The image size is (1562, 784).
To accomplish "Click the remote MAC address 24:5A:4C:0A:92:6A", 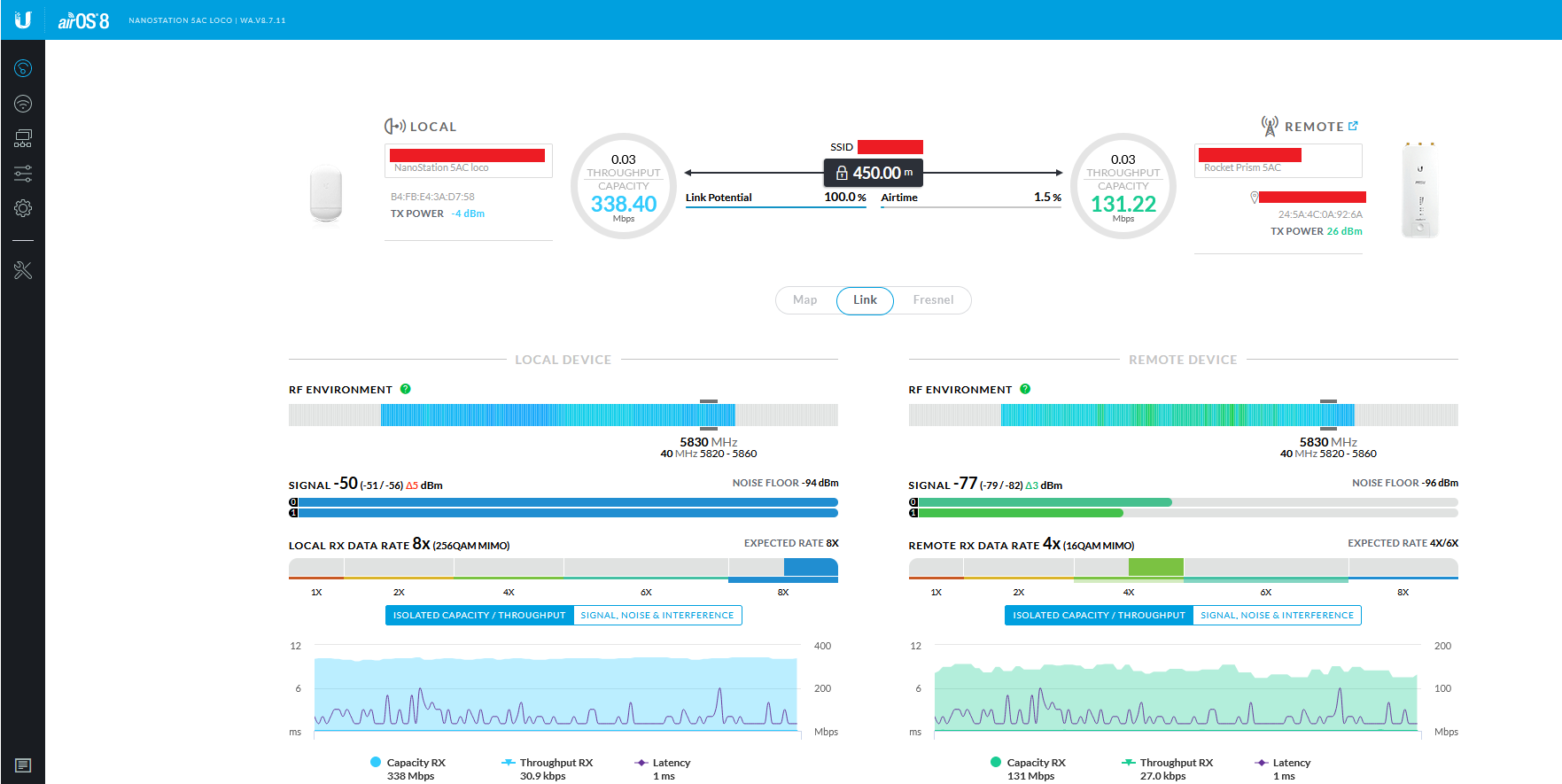I will click(x=1320, y=214).
